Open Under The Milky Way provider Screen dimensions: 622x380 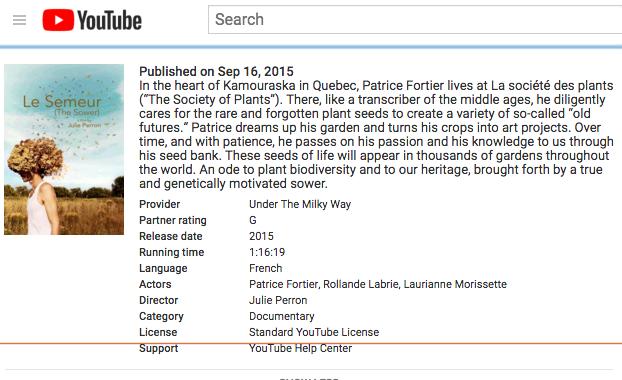(x=300, y=204)
